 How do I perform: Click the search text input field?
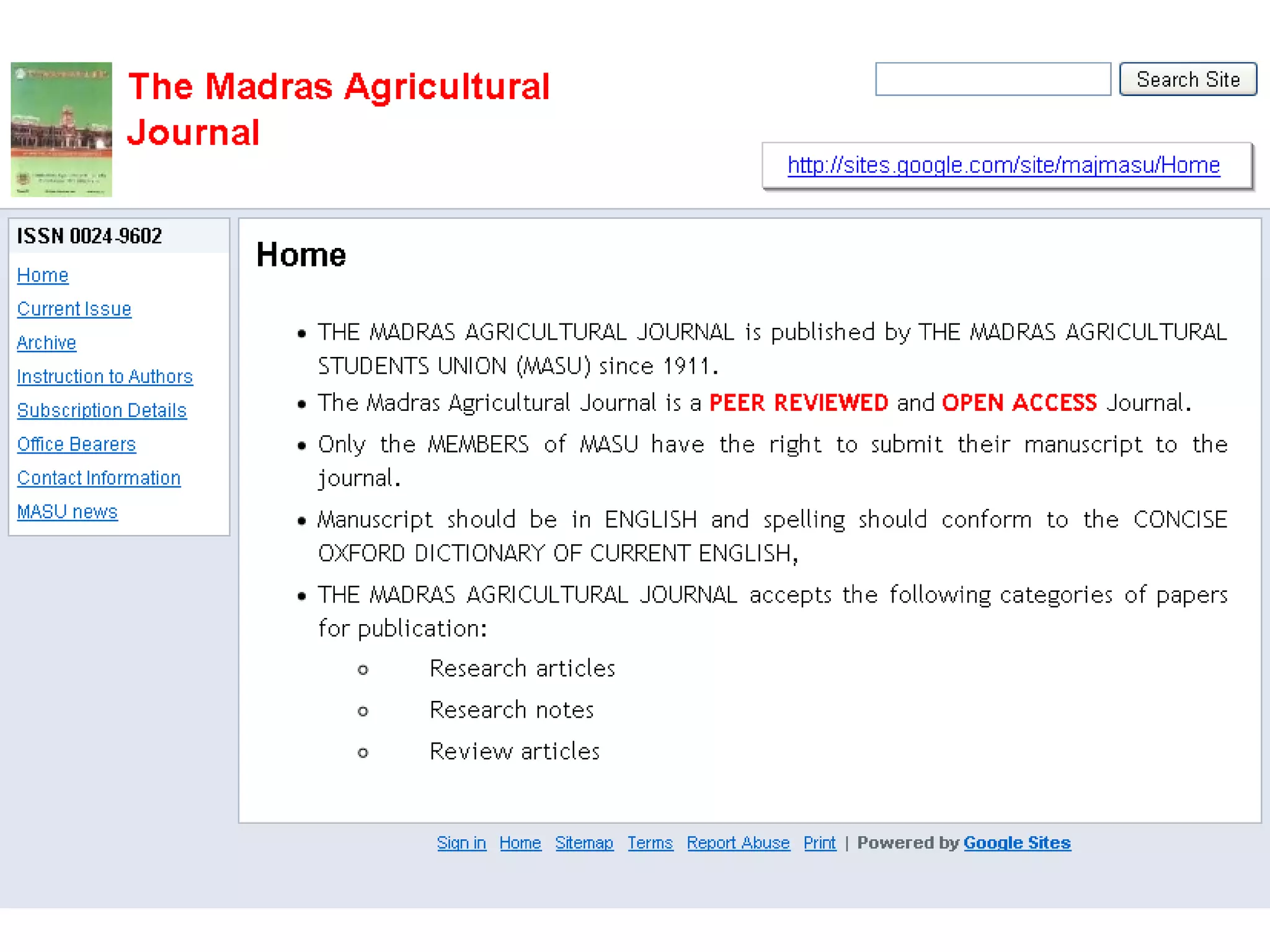pyautogui.click(x=992, y=79)
